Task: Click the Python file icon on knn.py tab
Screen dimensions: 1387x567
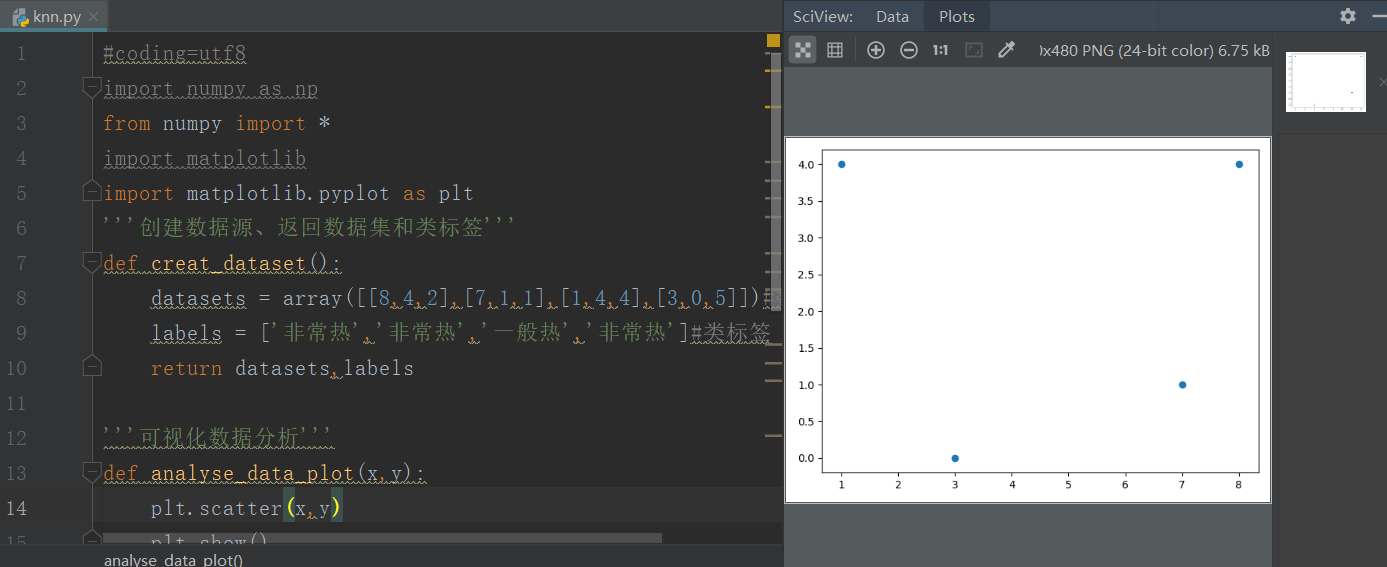Action: click(20, 17)
